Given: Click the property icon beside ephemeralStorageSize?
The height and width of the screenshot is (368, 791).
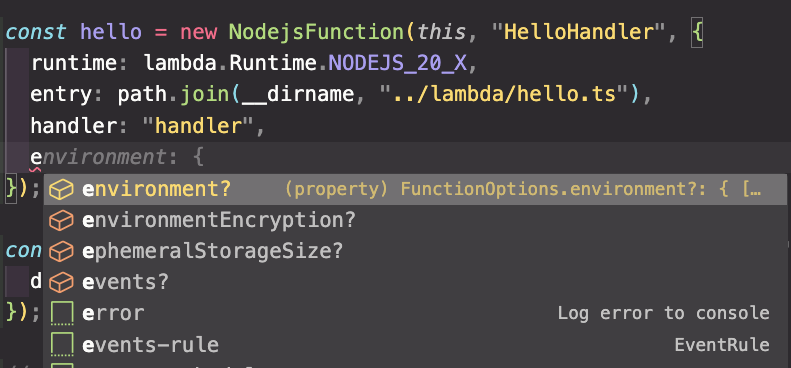Looking at the screenshot, I should [x=62, y=251].
